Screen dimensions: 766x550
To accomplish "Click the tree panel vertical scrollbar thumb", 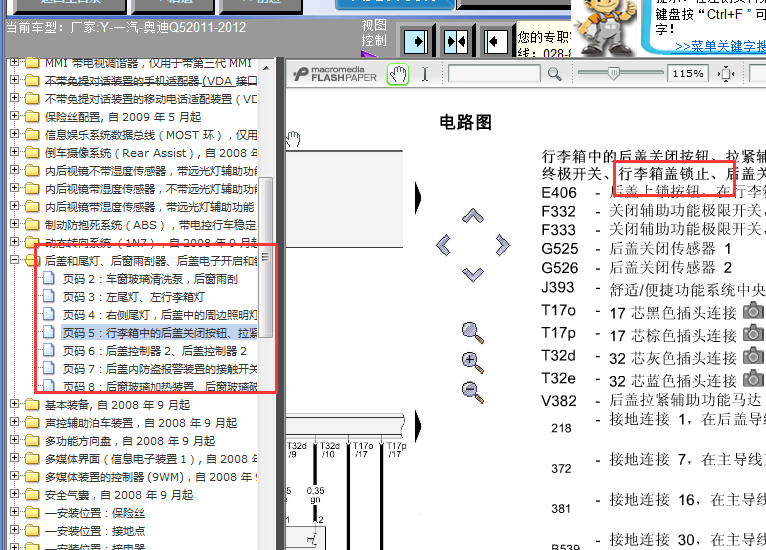I will pos(266,257).
